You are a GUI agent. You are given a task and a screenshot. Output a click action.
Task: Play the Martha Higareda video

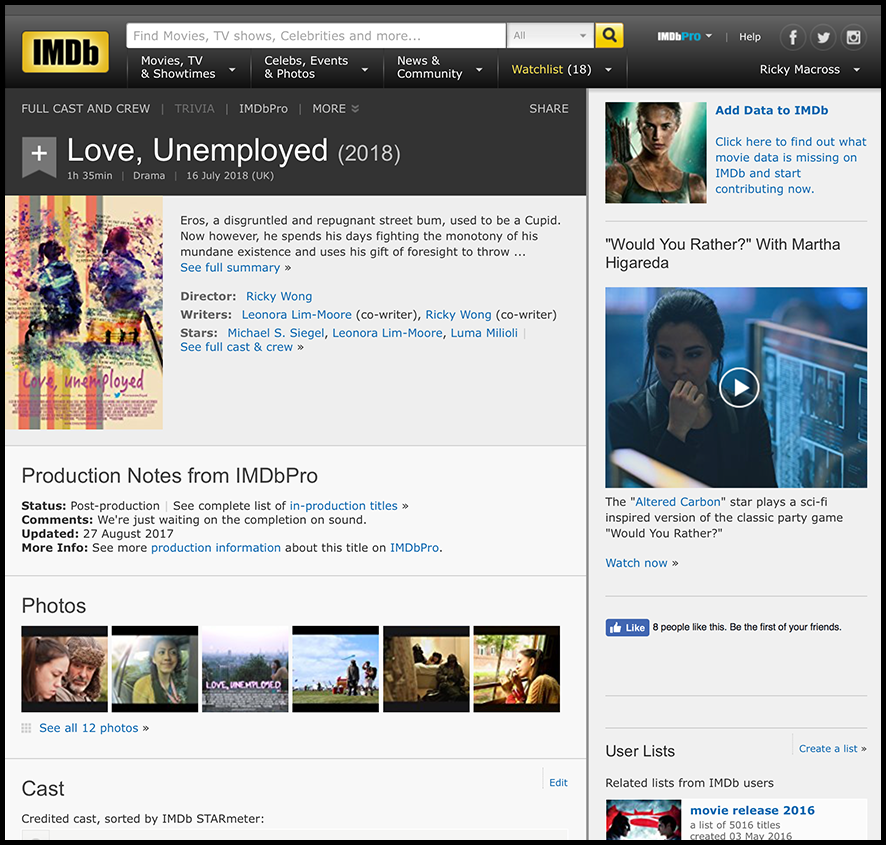[739, 387]
